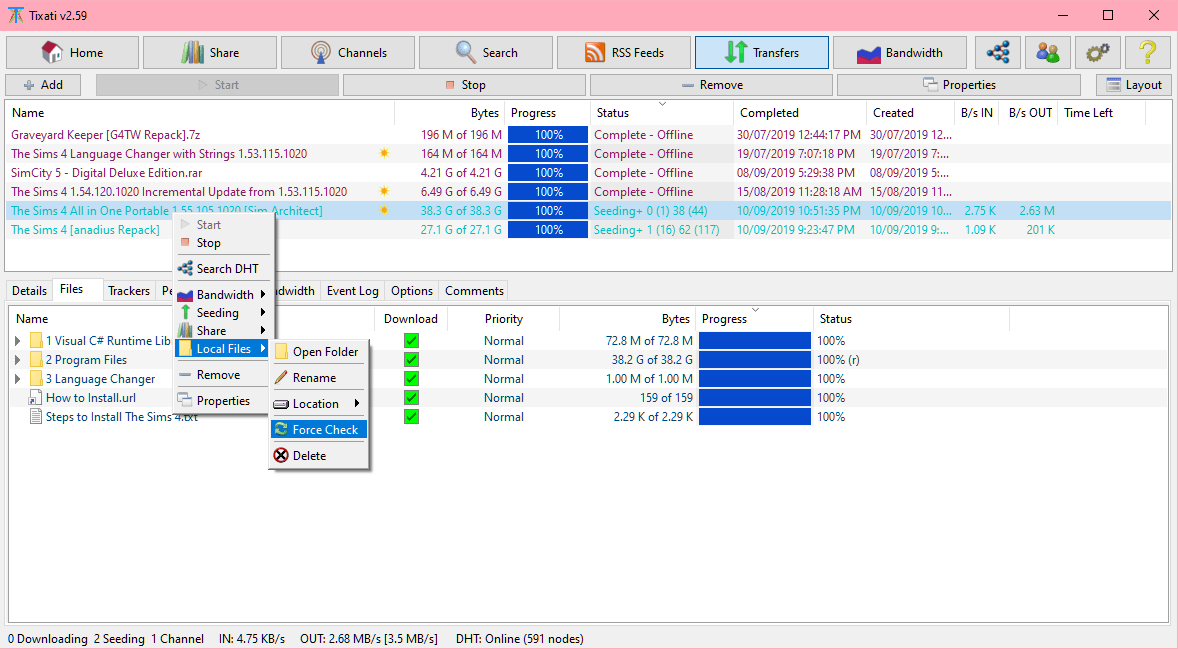Sort transfers by the Status column header
Screen dimensions: 1178x649
(661, 113)
